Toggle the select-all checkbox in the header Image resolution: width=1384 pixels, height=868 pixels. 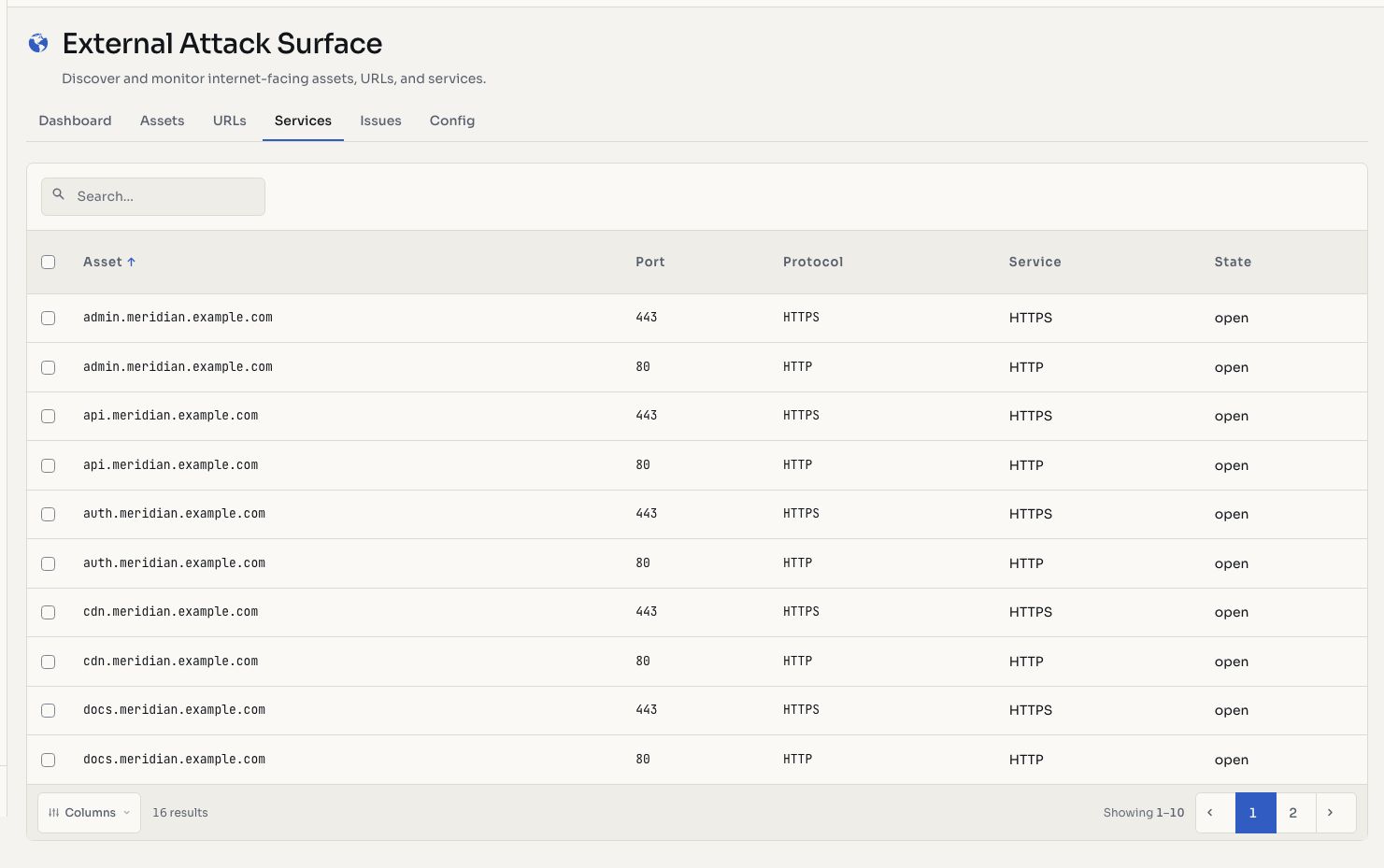tap(49, 262)
